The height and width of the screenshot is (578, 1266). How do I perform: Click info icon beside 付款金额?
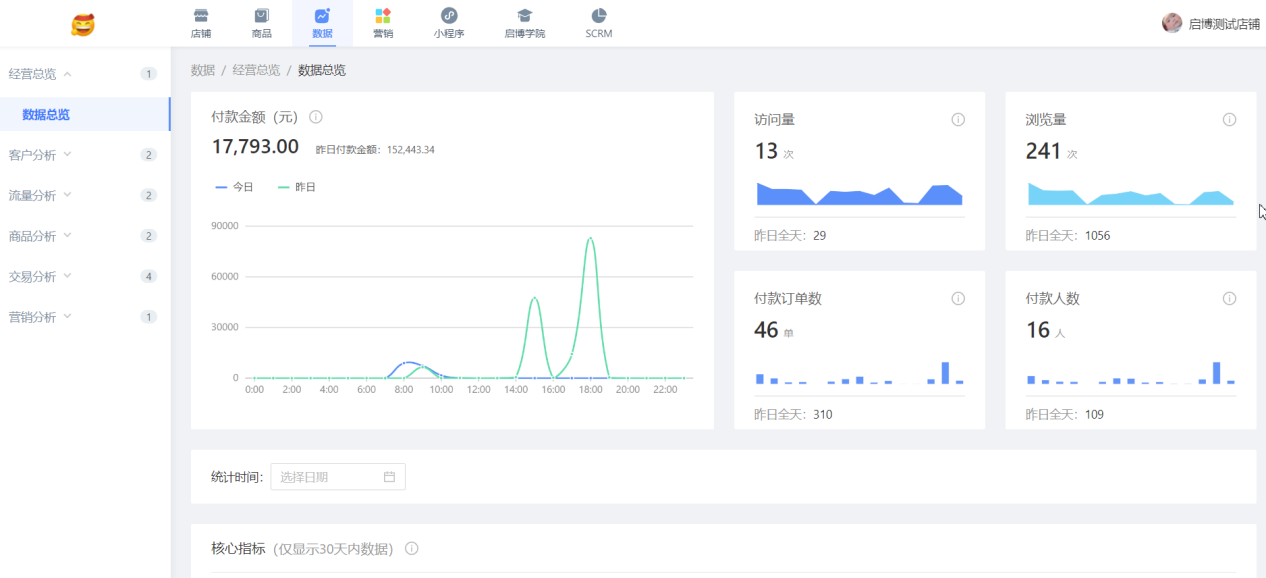tap(316, 117)
